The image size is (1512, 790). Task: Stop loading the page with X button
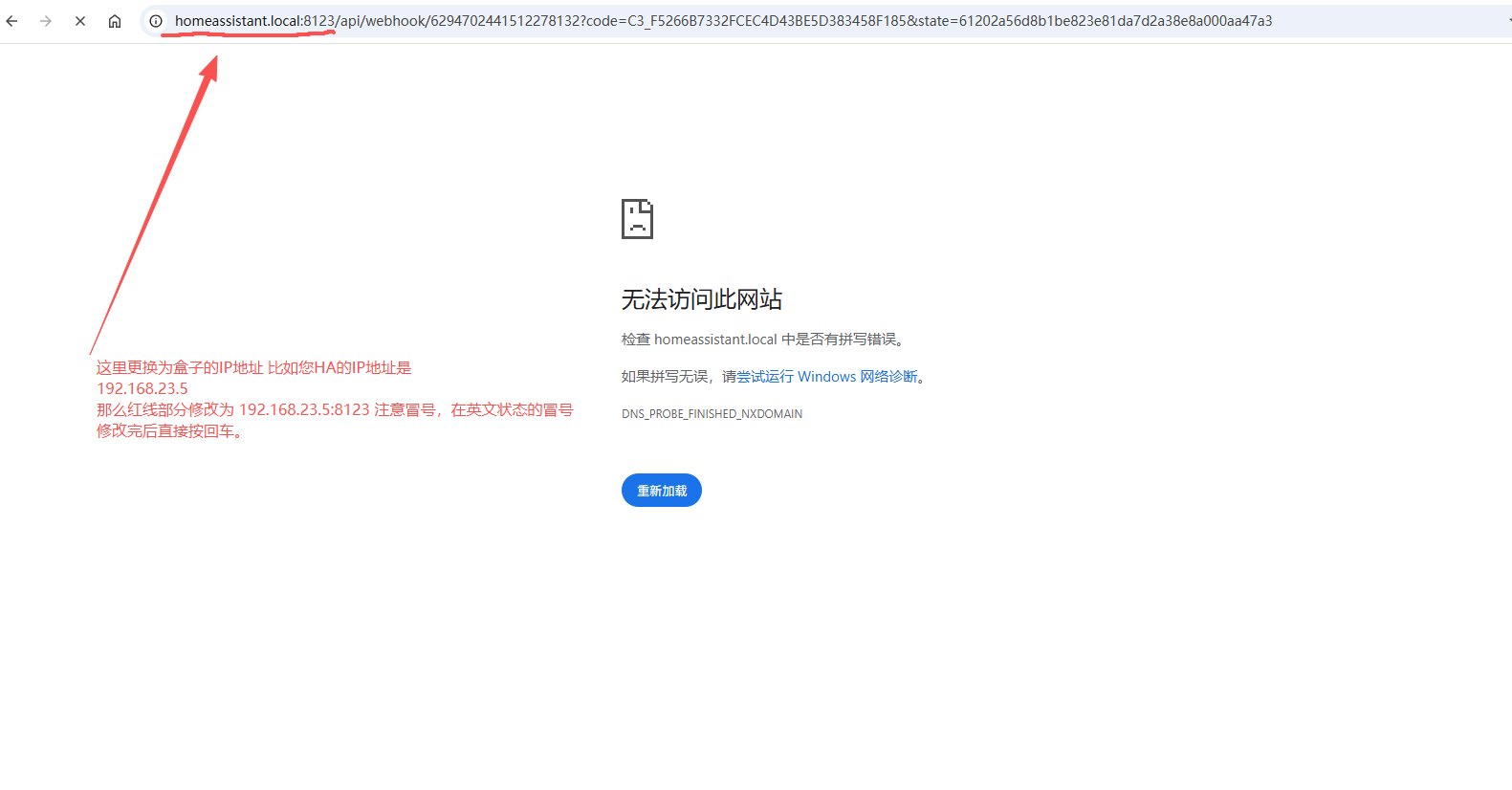pos(80,21)
